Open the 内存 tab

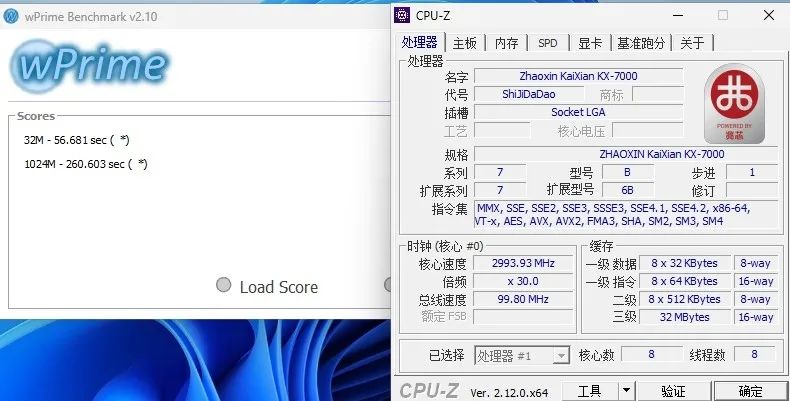tap(507, 43)
